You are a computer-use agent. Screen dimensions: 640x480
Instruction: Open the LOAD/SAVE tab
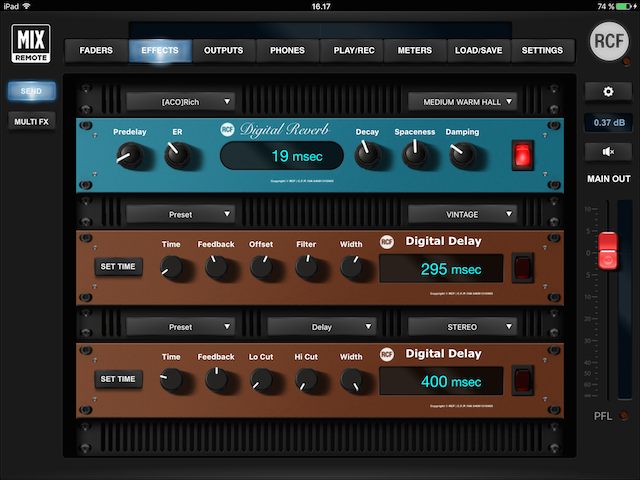pos(479,51)
